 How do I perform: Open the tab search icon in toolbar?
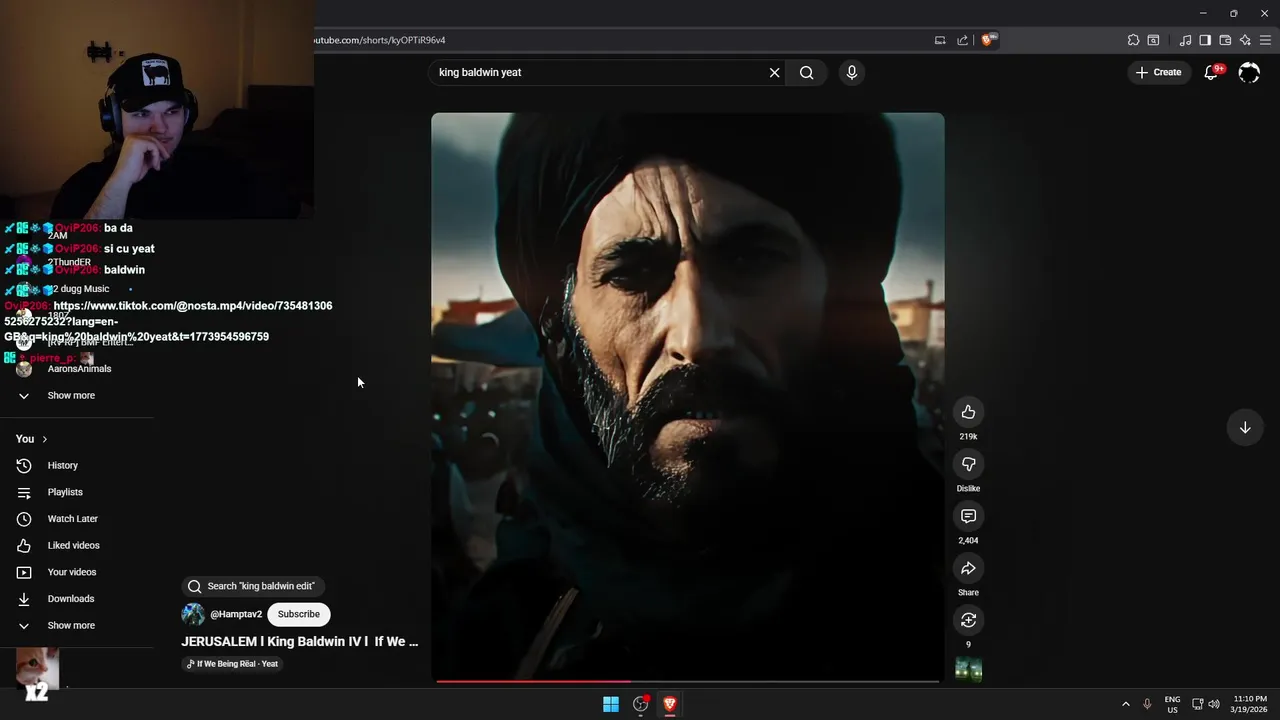[1153, 40]
